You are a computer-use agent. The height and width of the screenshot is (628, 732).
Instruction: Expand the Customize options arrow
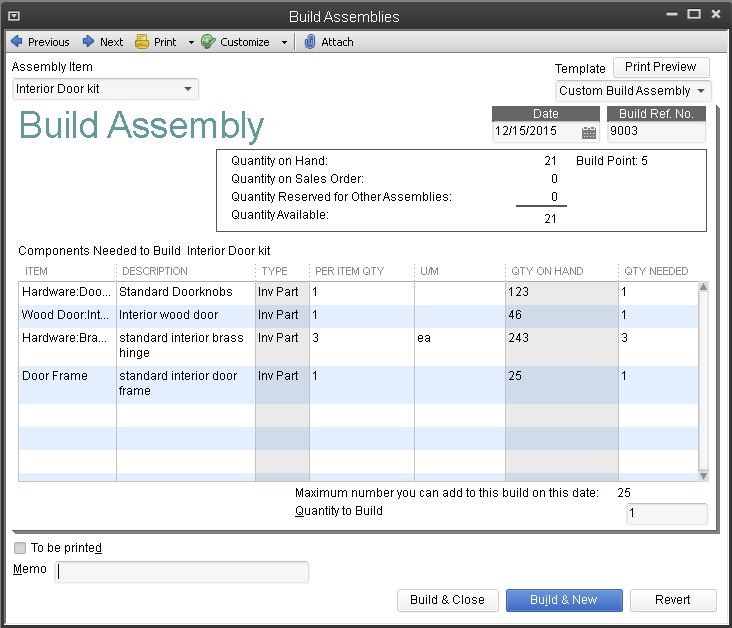284,42
